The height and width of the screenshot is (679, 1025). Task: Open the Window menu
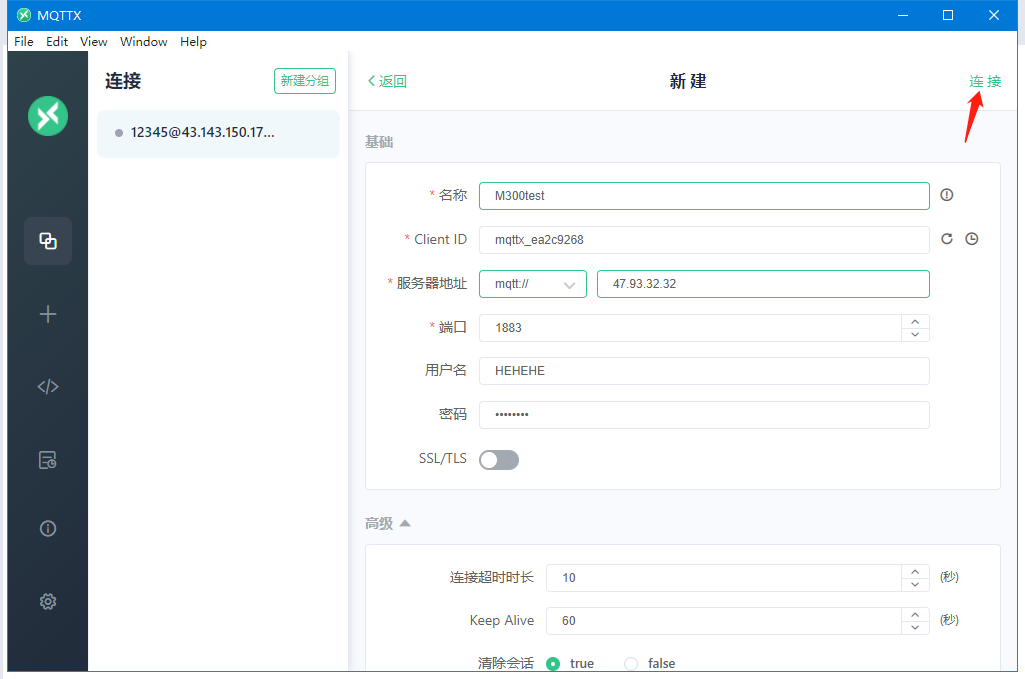pos(143,42)
